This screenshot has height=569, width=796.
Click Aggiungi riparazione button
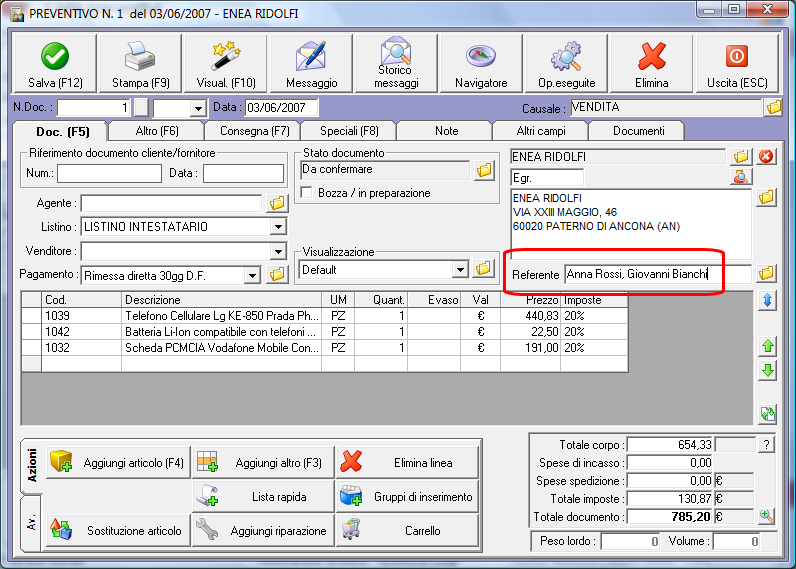point(263,530)
